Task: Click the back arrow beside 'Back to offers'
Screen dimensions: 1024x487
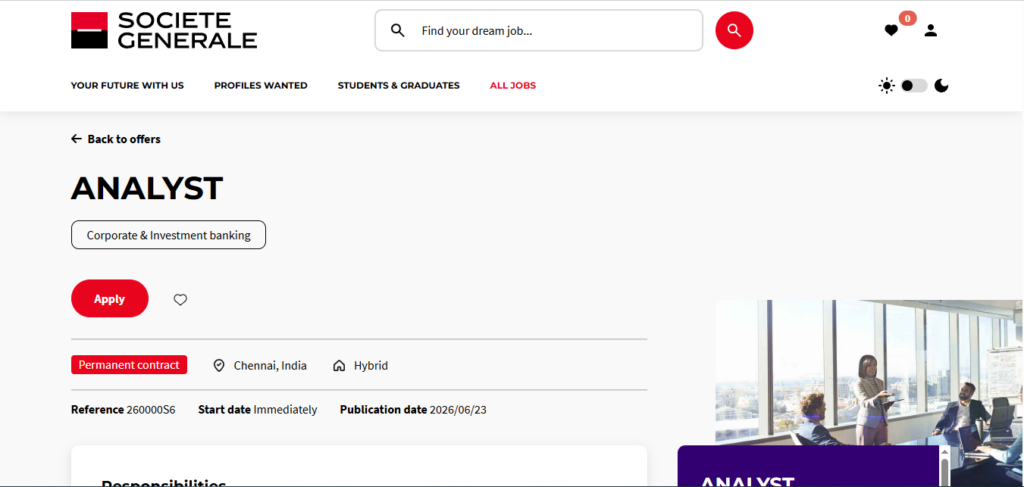Action: point(76,138)
